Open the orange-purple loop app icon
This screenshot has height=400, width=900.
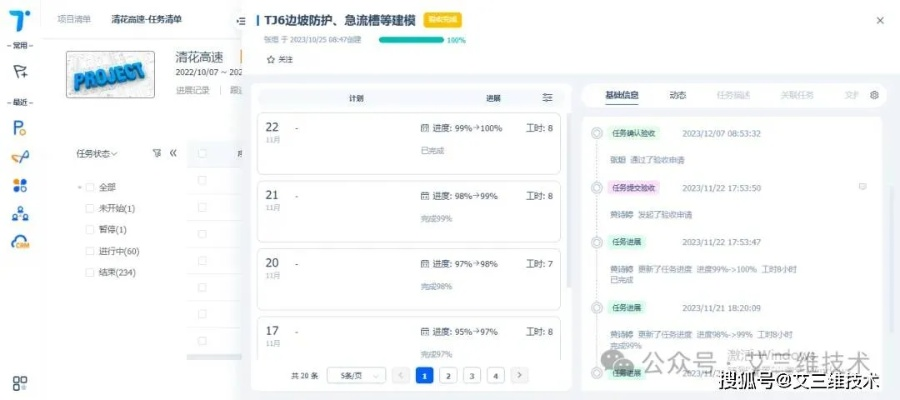tap(20, 157)
